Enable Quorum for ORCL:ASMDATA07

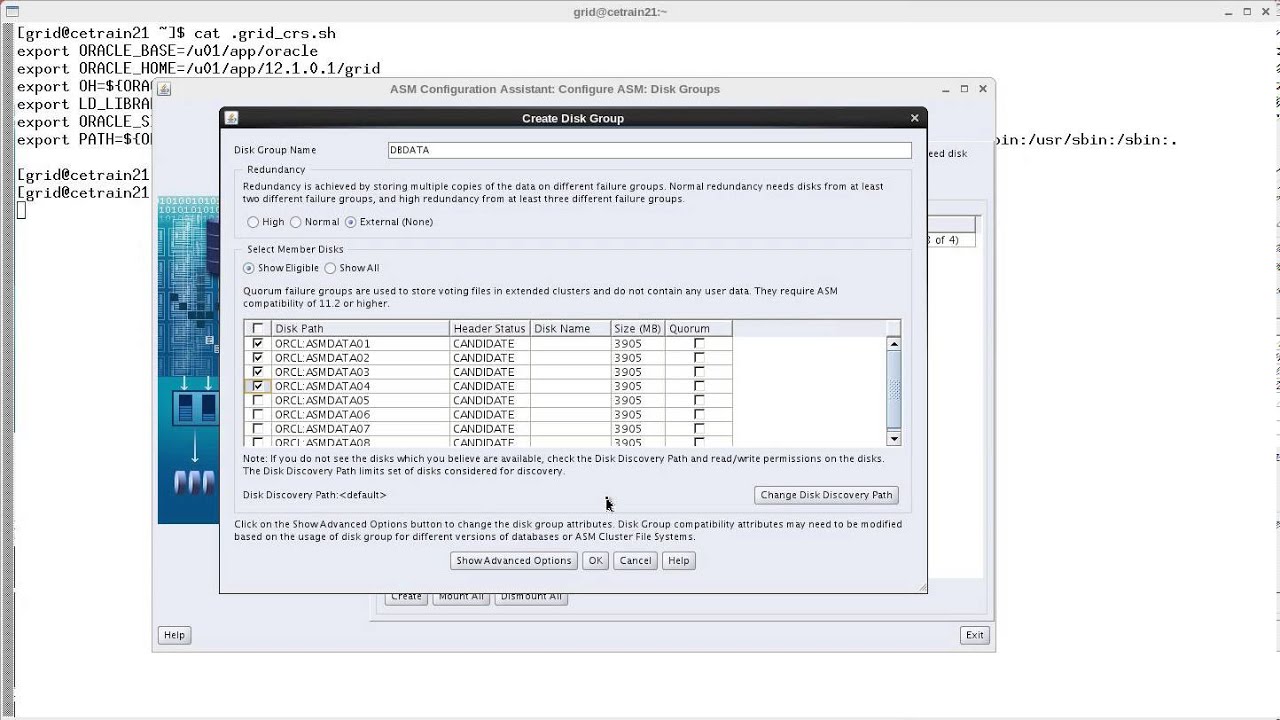(x=699, y=428)
